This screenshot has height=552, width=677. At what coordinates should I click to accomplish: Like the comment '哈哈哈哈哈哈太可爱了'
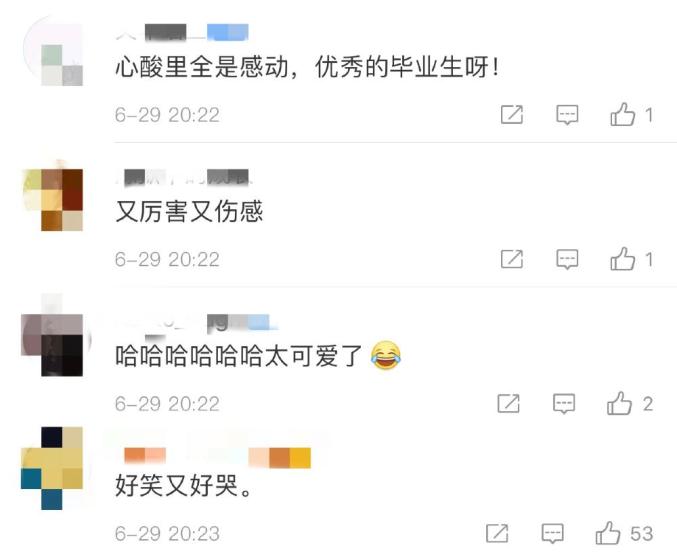click(619, 403)
